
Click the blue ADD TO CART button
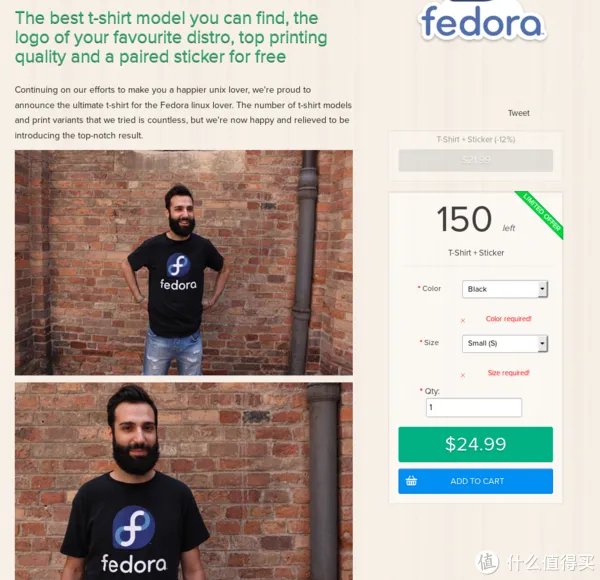click(x=475, y=481)
